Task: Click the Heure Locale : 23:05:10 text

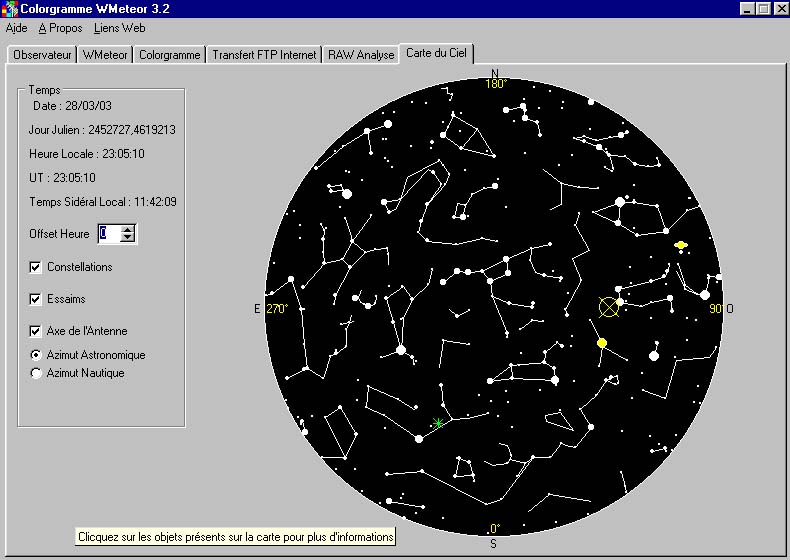Action: click(87, 154)
